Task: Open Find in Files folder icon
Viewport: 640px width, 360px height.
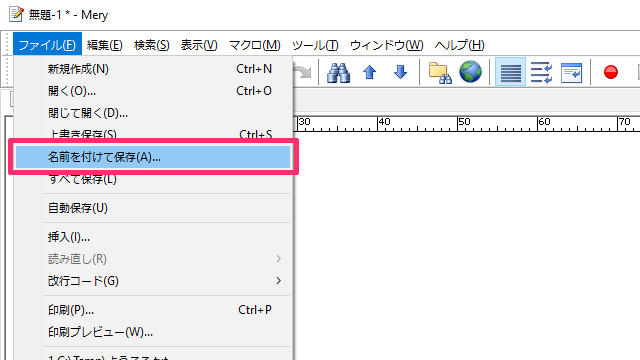Action: [x=440, y=72]
